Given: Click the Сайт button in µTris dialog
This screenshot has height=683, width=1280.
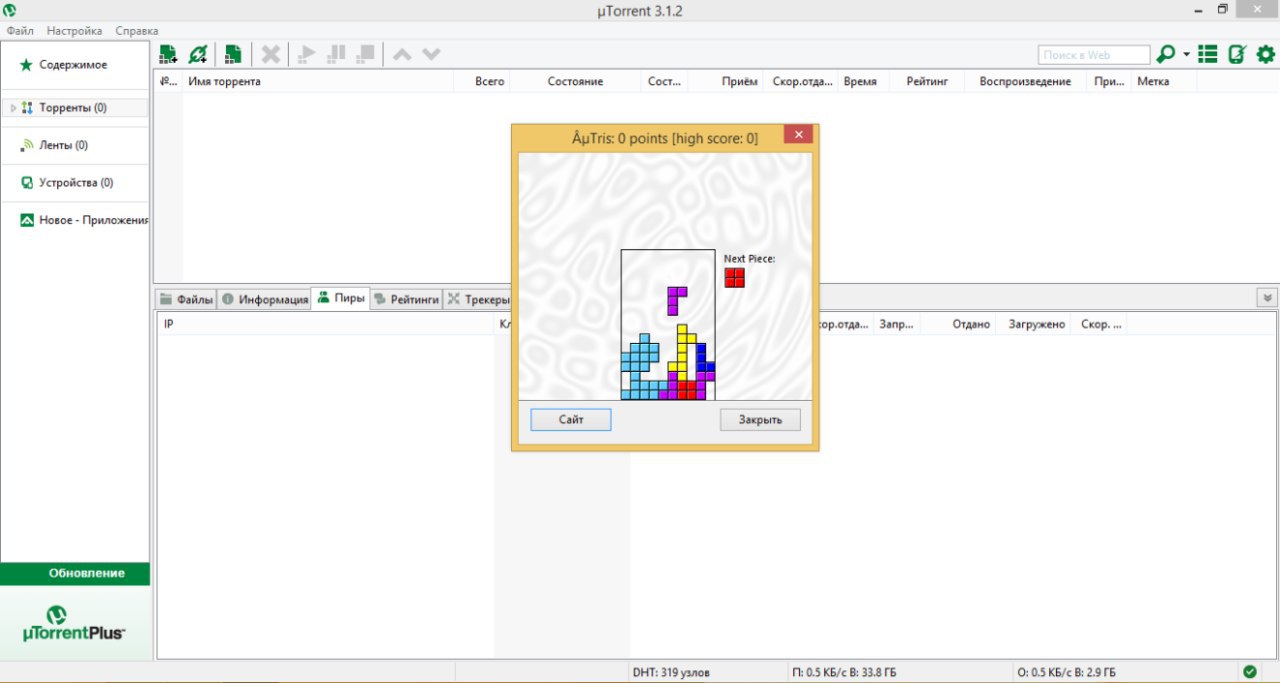Looking at the screenshot, I should (571, 420).
